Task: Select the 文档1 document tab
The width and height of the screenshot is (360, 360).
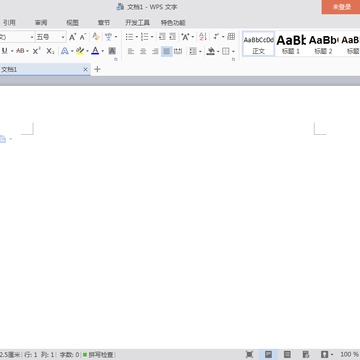Action: (x=45, y=69)
